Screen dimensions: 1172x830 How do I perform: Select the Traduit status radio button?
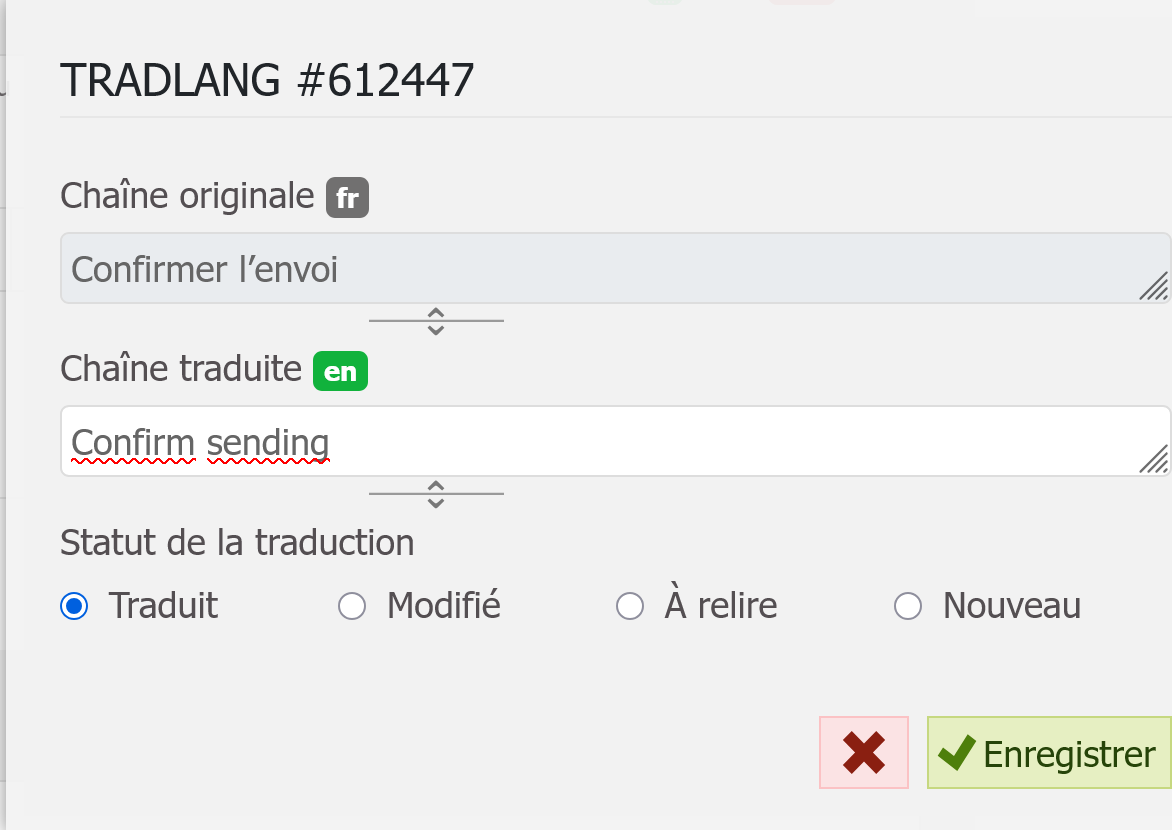pyautogui.click(x=74, y=606)
